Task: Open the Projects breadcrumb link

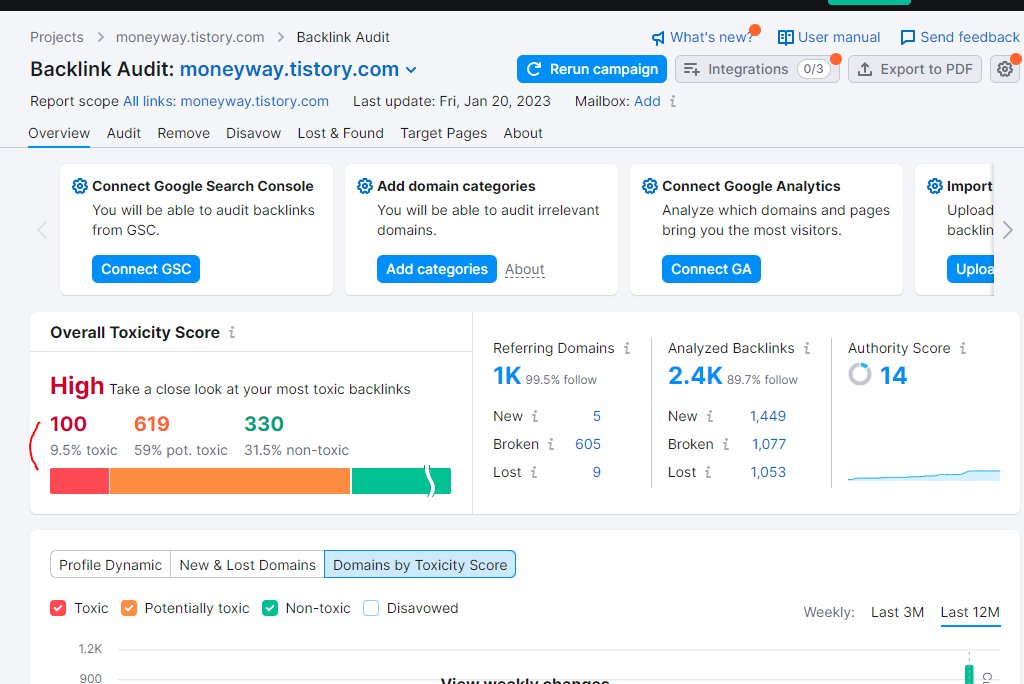Action: coord(57,37)
